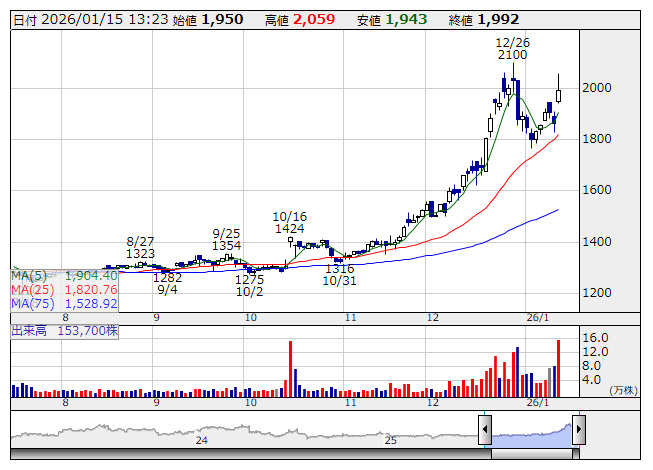Click the year 25 area in navigator
The height and width of the screenshot is (470, 653).
pos(391,440)
